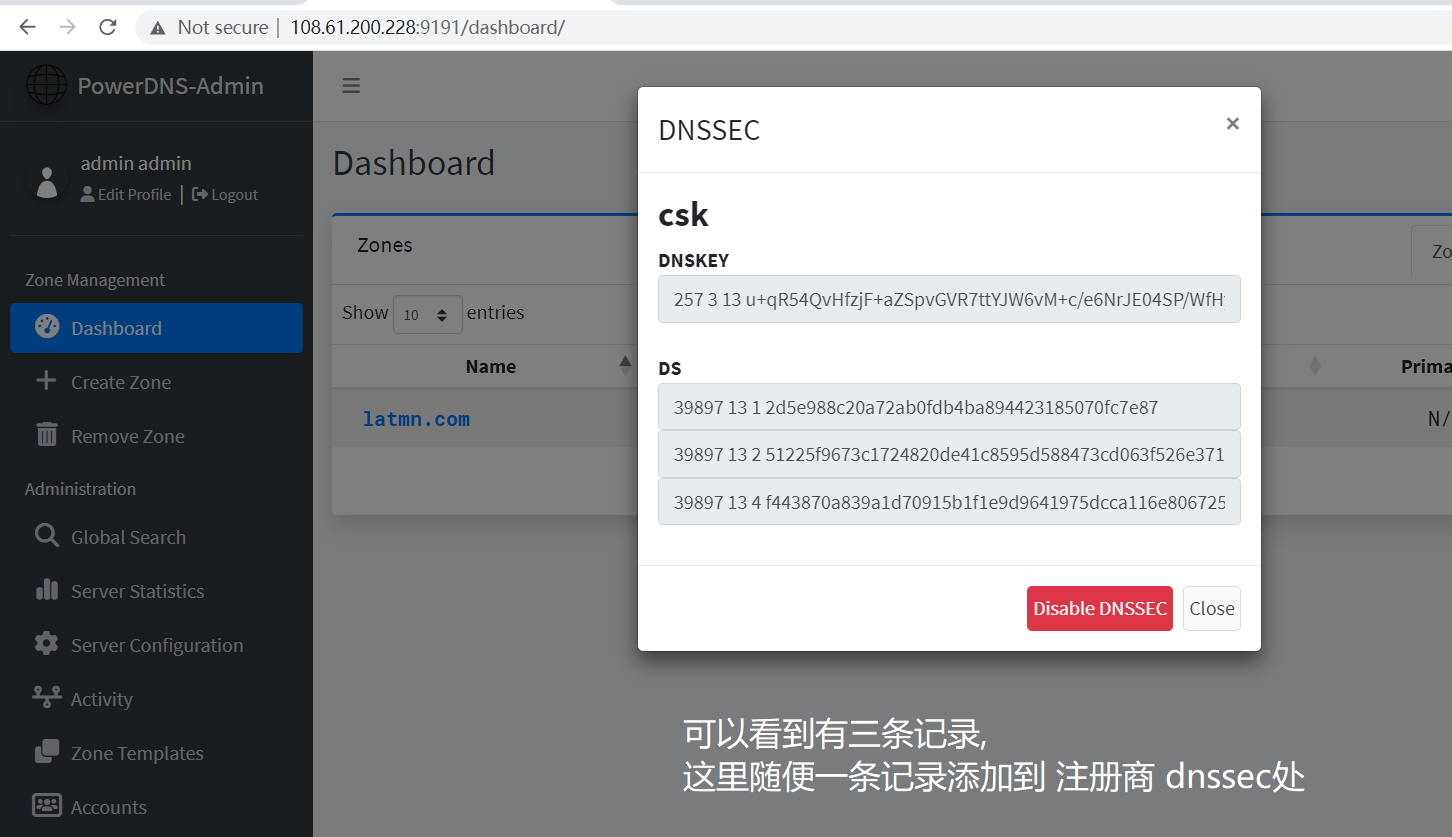Click the Close button in dialog
Image resolution: width=1452 pixels, height=837 pixels.
point(1211,608)
